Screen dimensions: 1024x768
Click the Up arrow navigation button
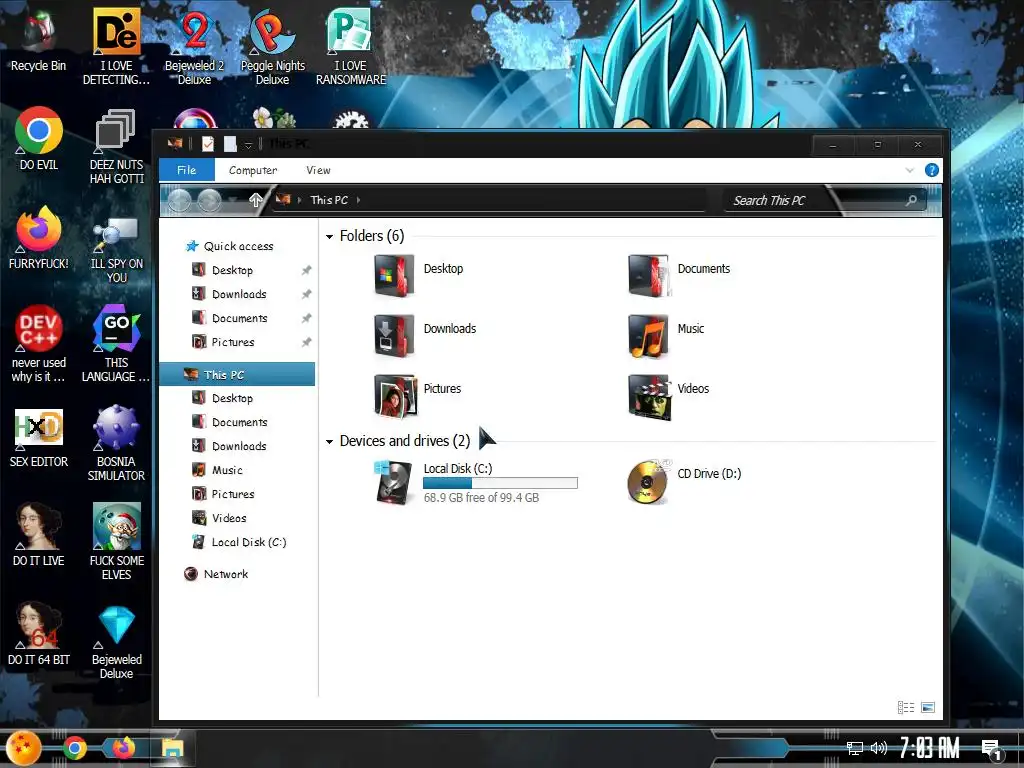(x=255, y=200)
